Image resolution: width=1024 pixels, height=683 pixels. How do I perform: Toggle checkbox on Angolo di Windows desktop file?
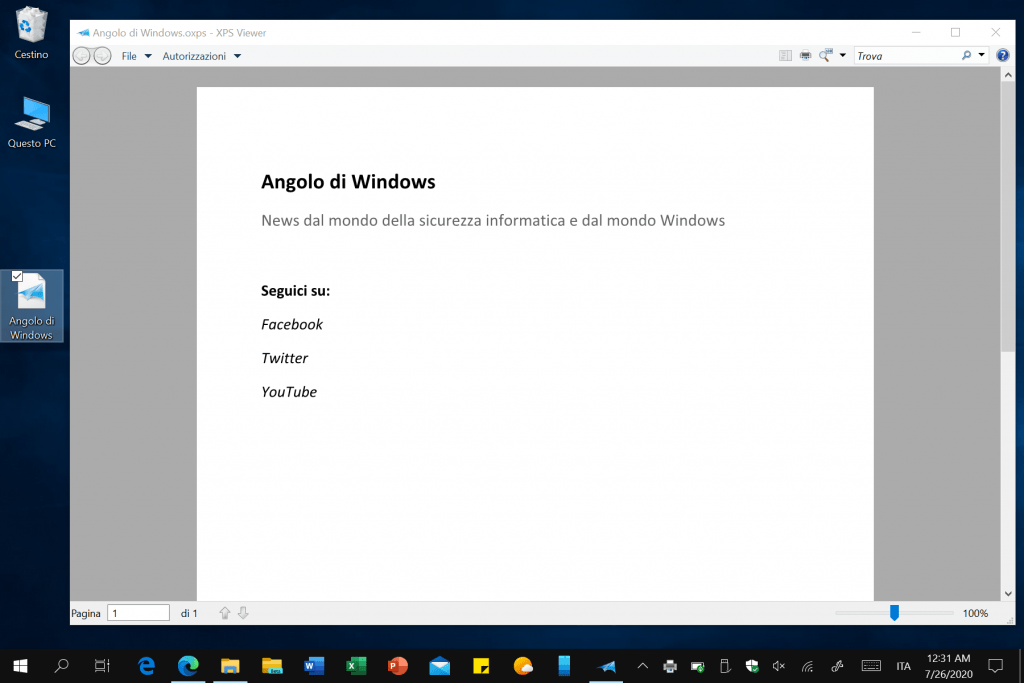click(17, 276)
